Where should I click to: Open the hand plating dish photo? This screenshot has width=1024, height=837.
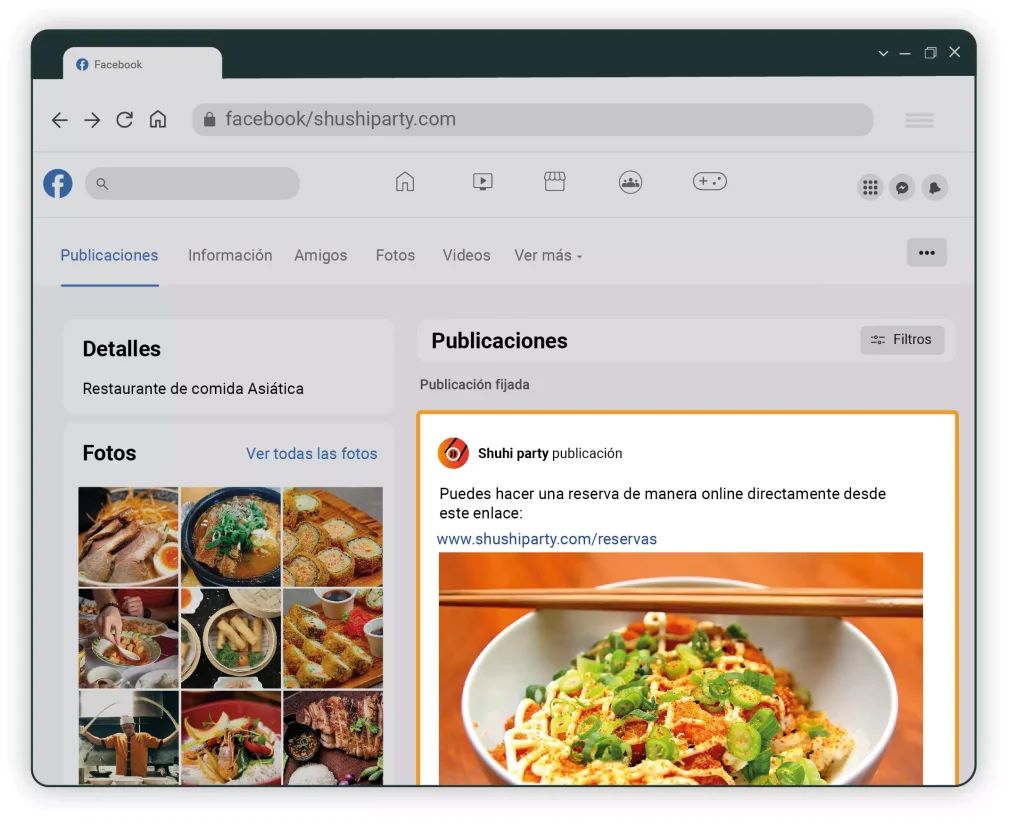point(128,639)
